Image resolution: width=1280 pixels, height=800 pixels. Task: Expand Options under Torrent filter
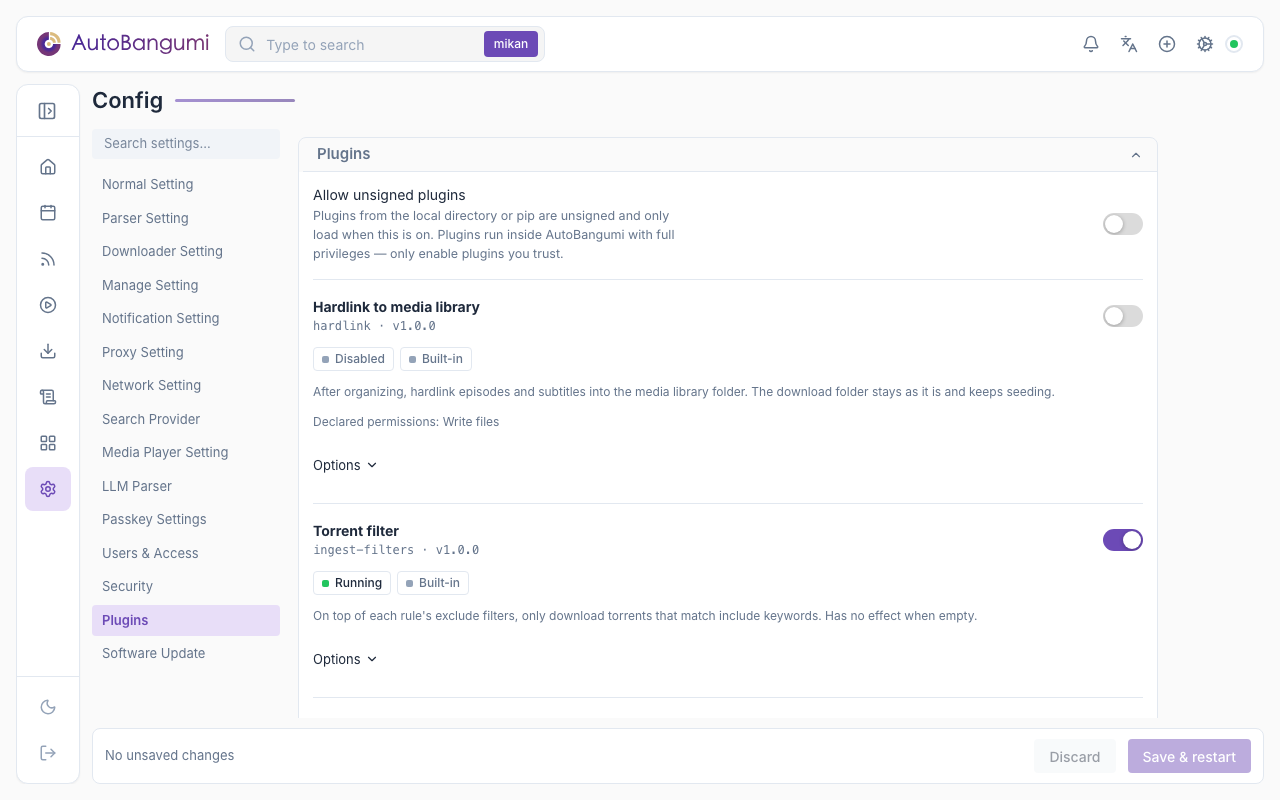(345, 659)
